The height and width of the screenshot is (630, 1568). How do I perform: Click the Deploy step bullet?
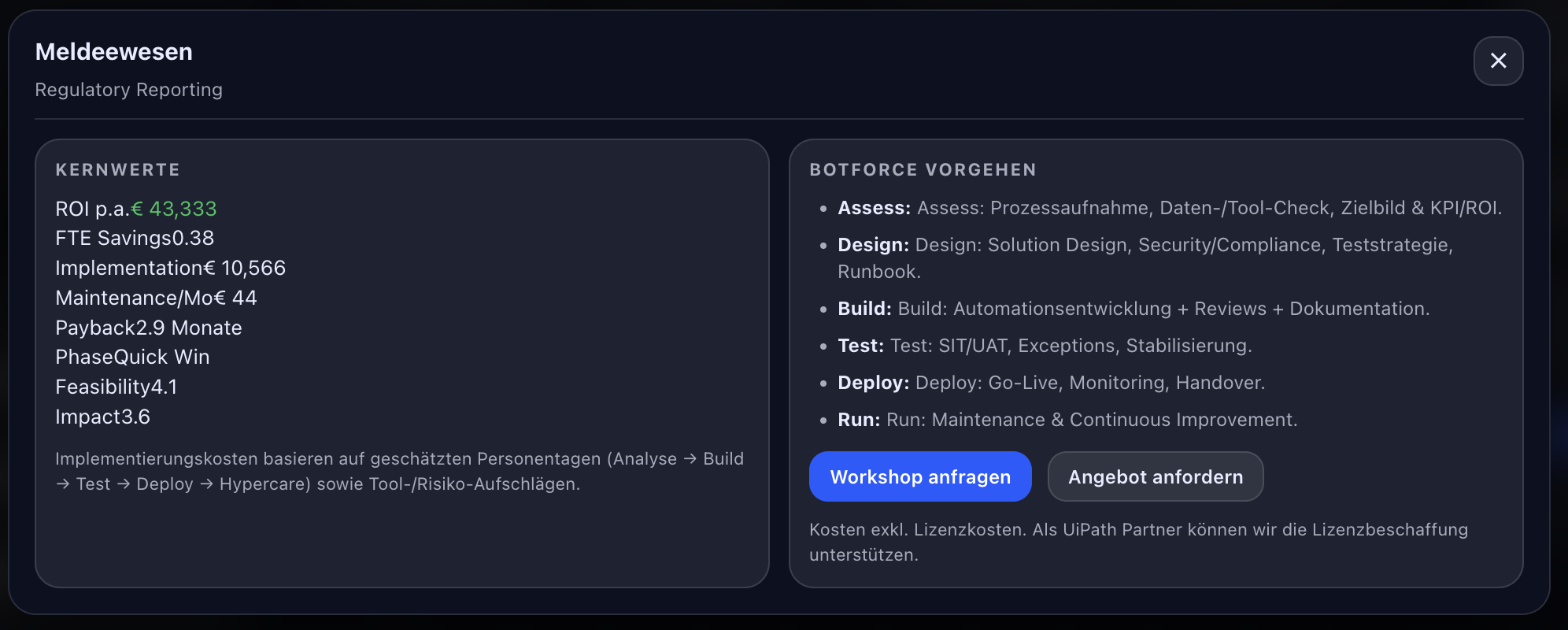click(x=1050, y=383)
